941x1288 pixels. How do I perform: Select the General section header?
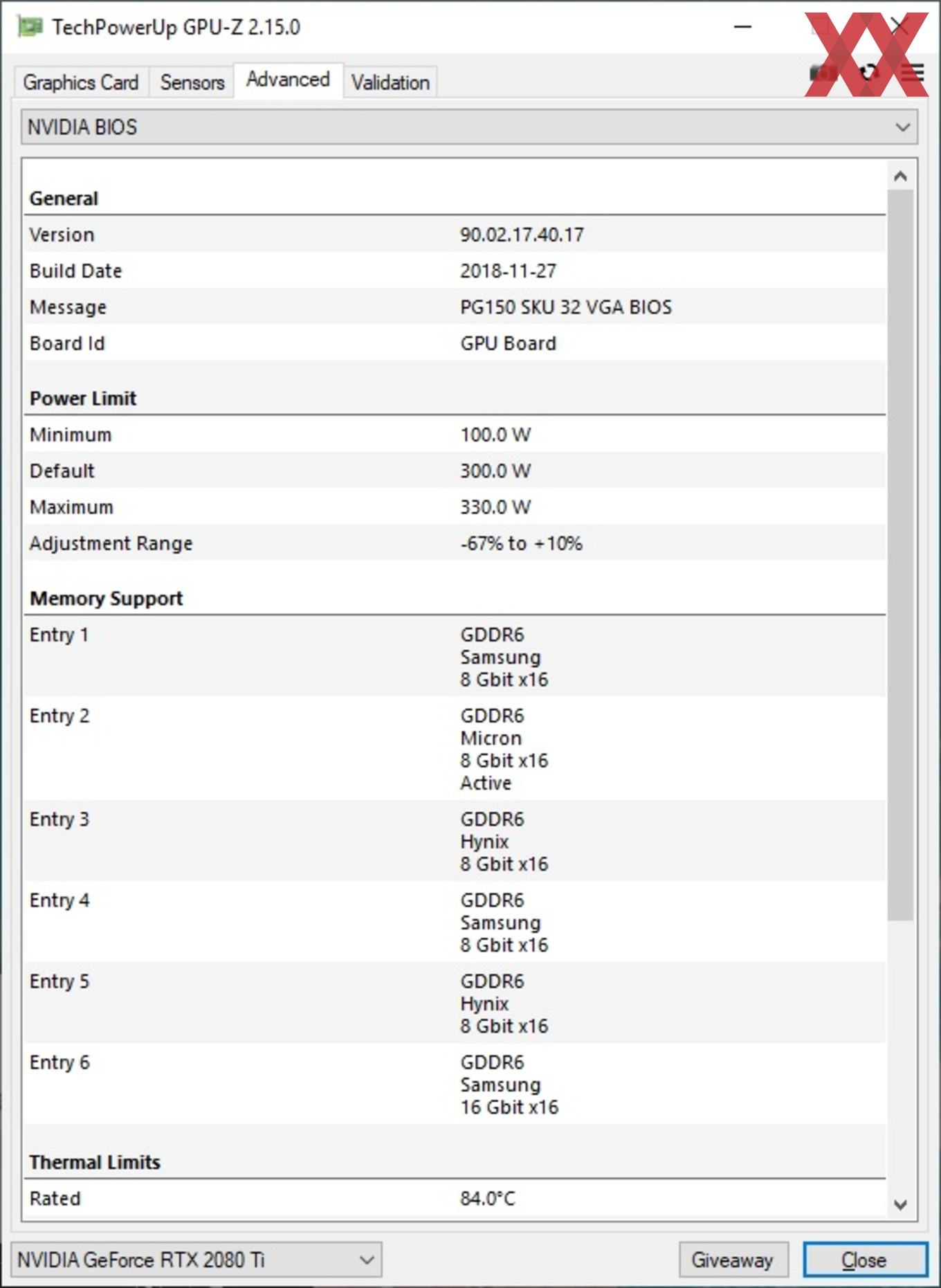(64, 199)
